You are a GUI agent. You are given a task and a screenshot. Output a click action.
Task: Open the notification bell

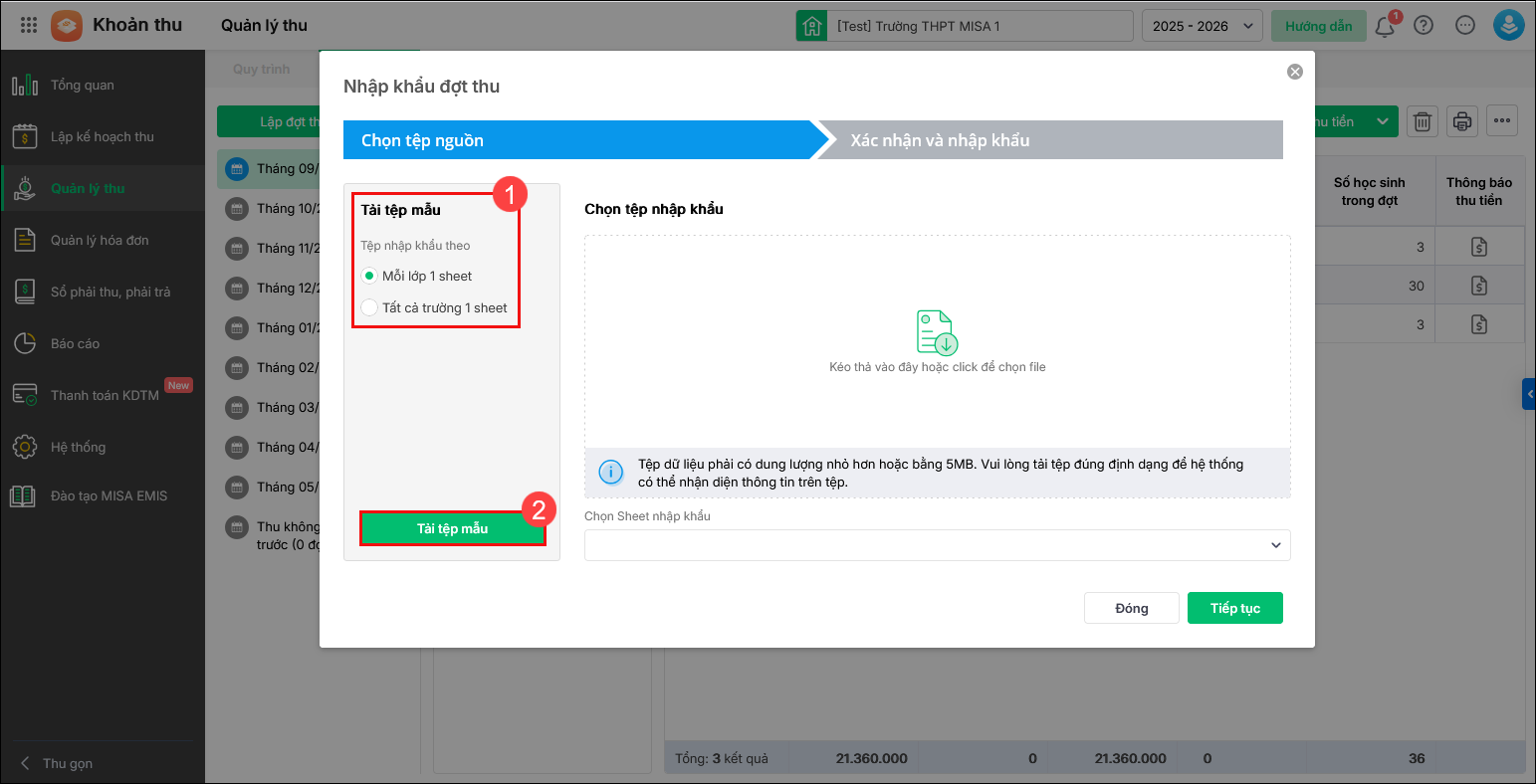[x=1385, y=27]
